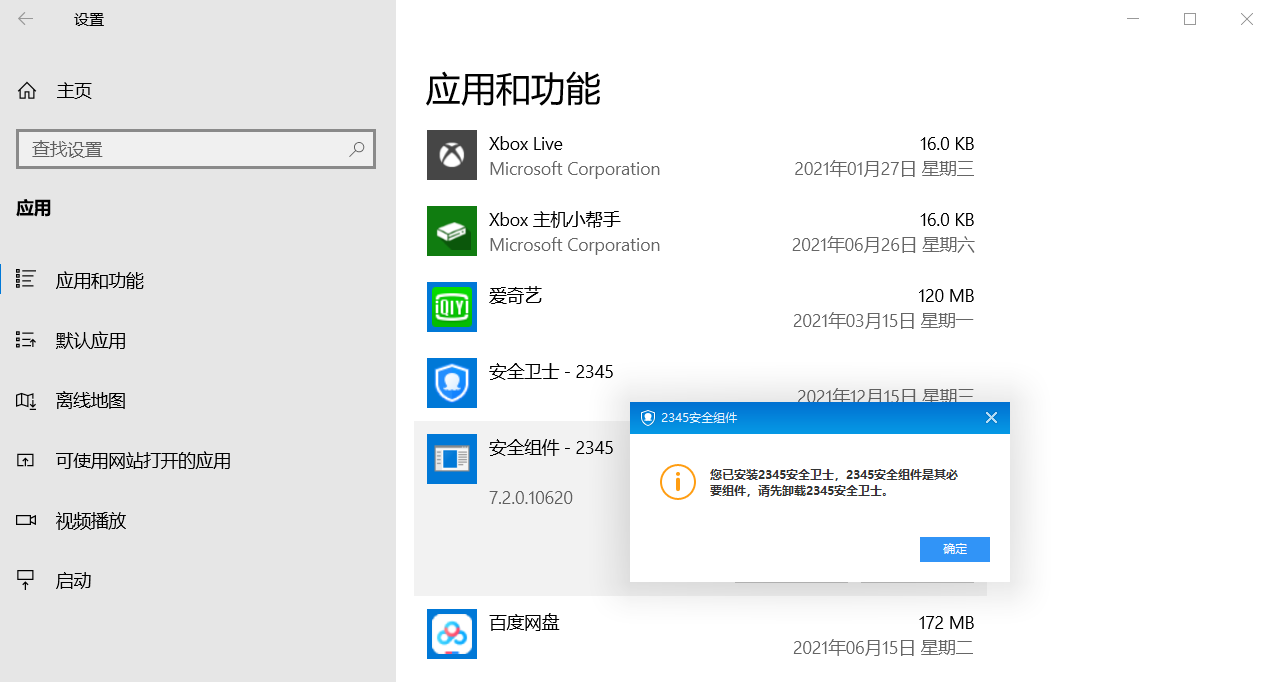The image size is (1271, 682).
Task: Open 启动 settings page
Action: click(x=74, y=580)
